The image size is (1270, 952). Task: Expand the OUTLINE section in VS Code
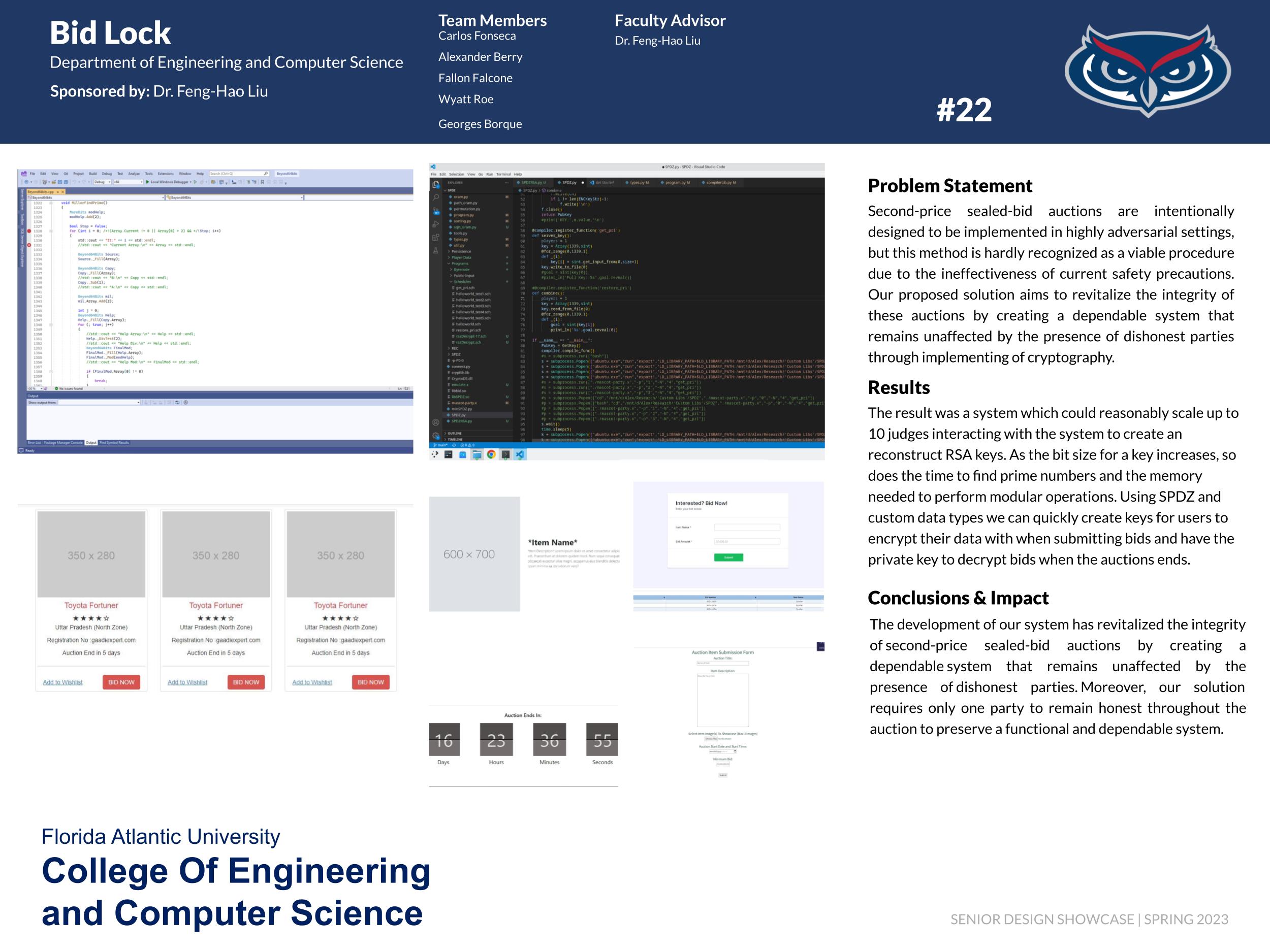[x=455, y=433]
